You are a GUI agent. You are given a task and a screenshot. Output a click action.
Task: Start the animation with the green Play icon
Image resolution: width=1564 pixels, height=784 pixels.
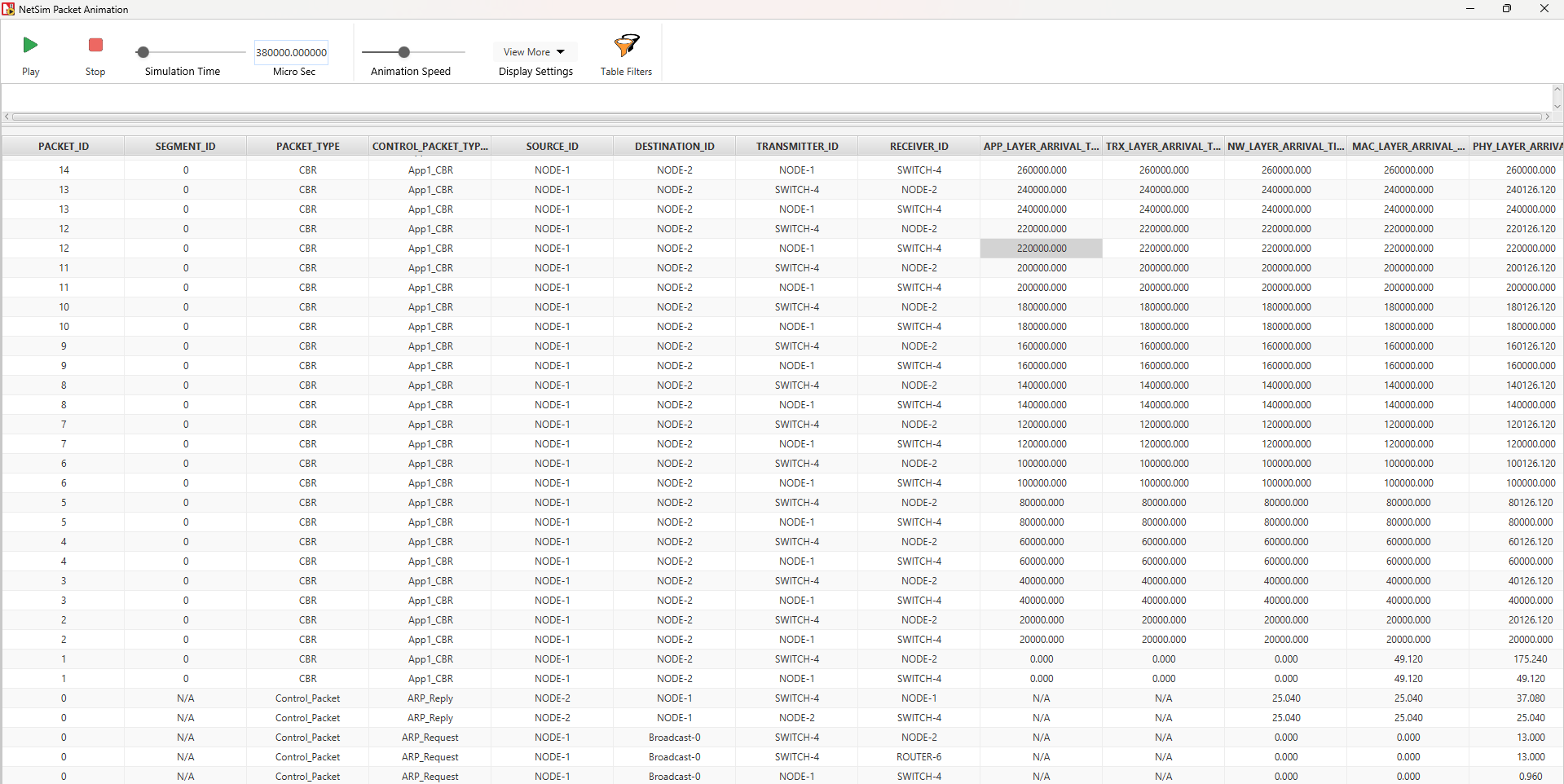pos(30,45)
